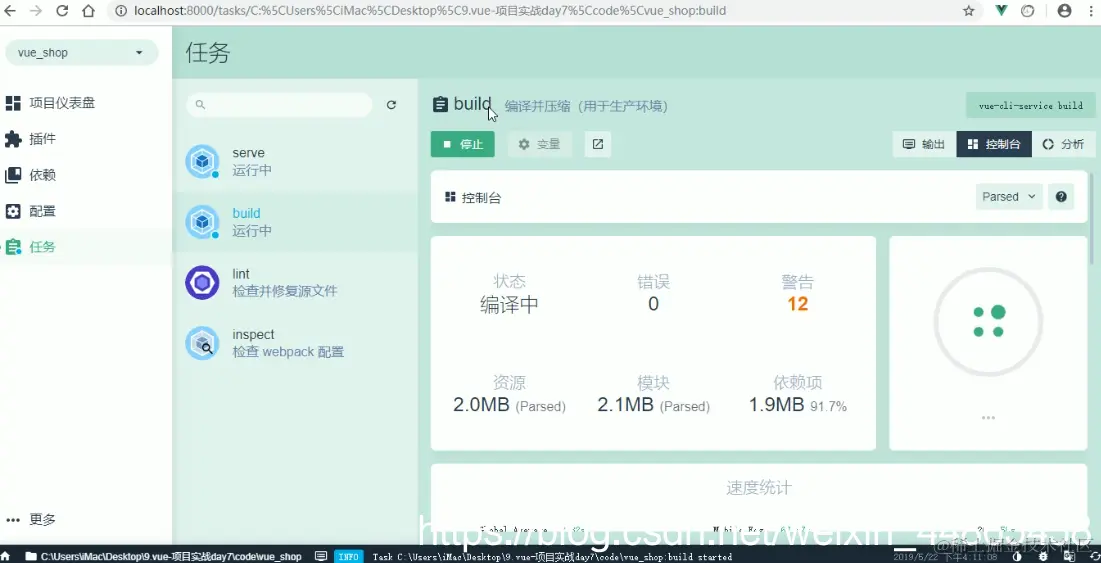Open the Chrome profile avatar icon
This screenshot has width=1101, height=563.
point(1064,11)
